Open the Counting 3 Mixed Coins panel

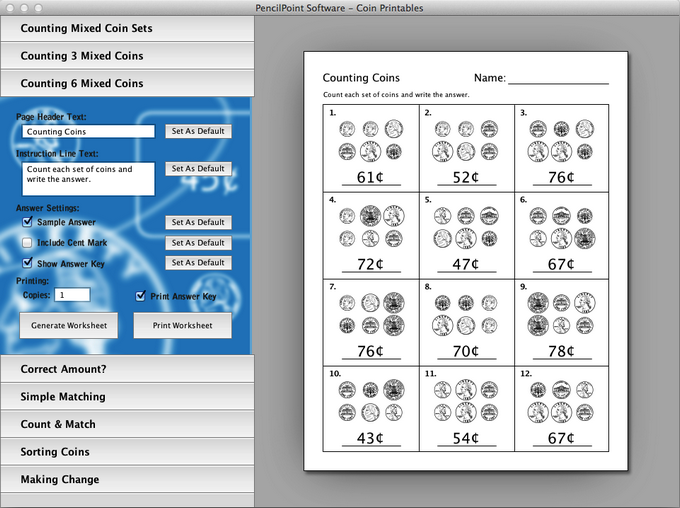coord(127,56)
